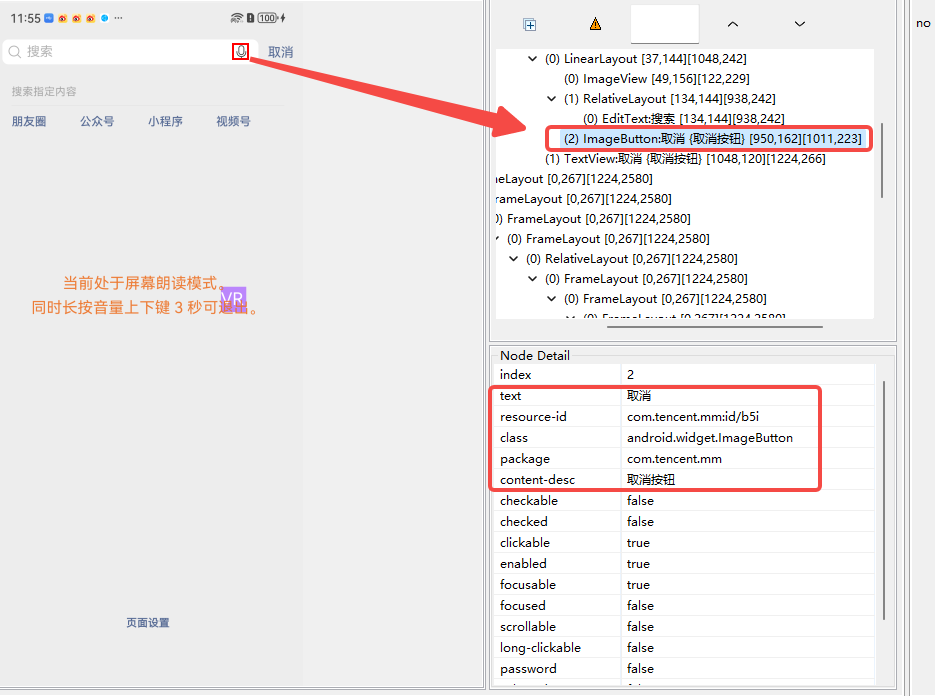Tap the Wi-Fi icon in phone status bar
Viewport: 935px width, 696px height.
(236, 18)
